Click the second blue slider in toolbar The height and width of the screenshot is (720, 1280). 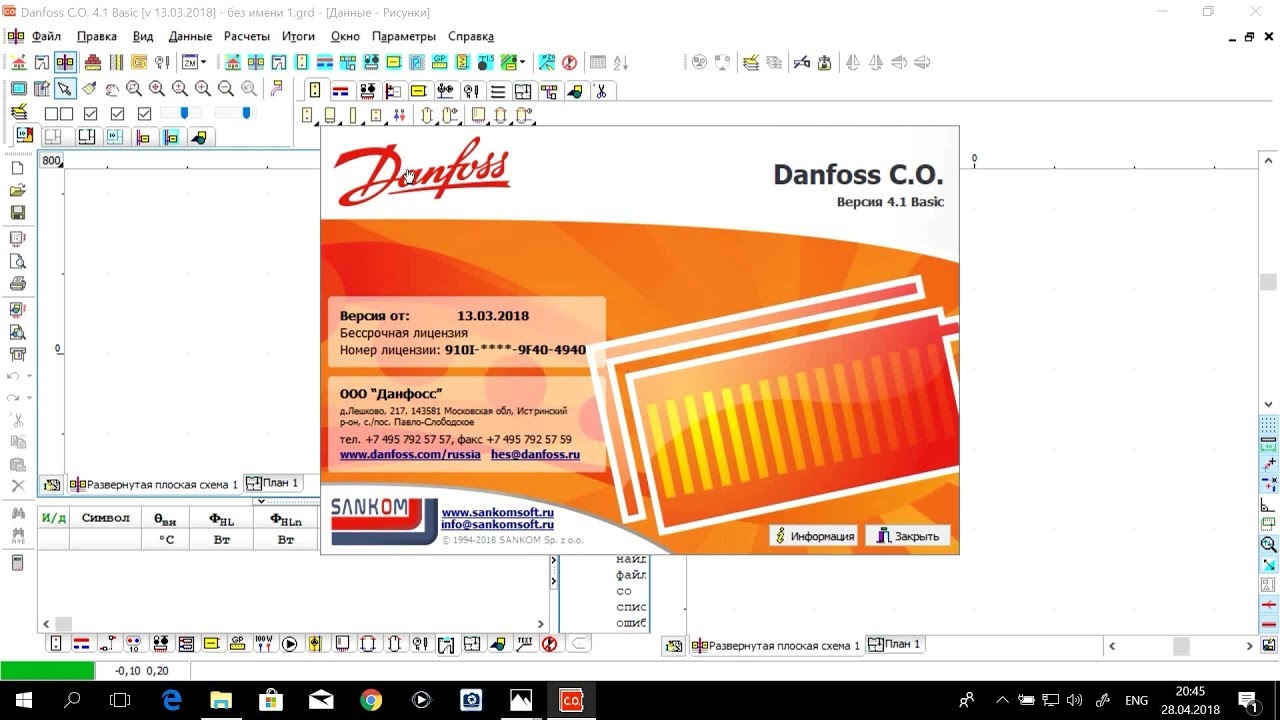tap(246, 114)
